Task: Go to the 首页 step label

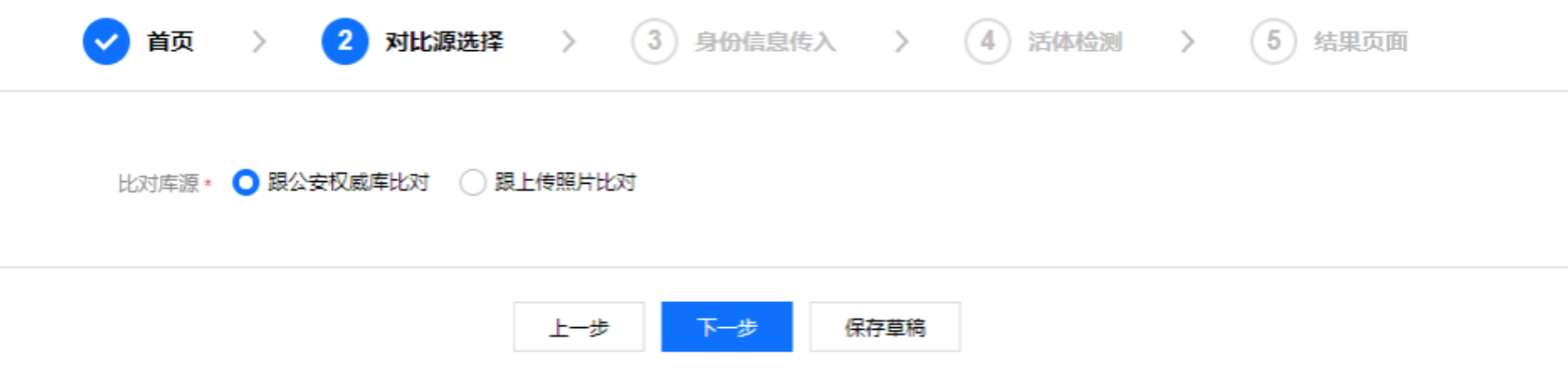Action: pos(170,41)
